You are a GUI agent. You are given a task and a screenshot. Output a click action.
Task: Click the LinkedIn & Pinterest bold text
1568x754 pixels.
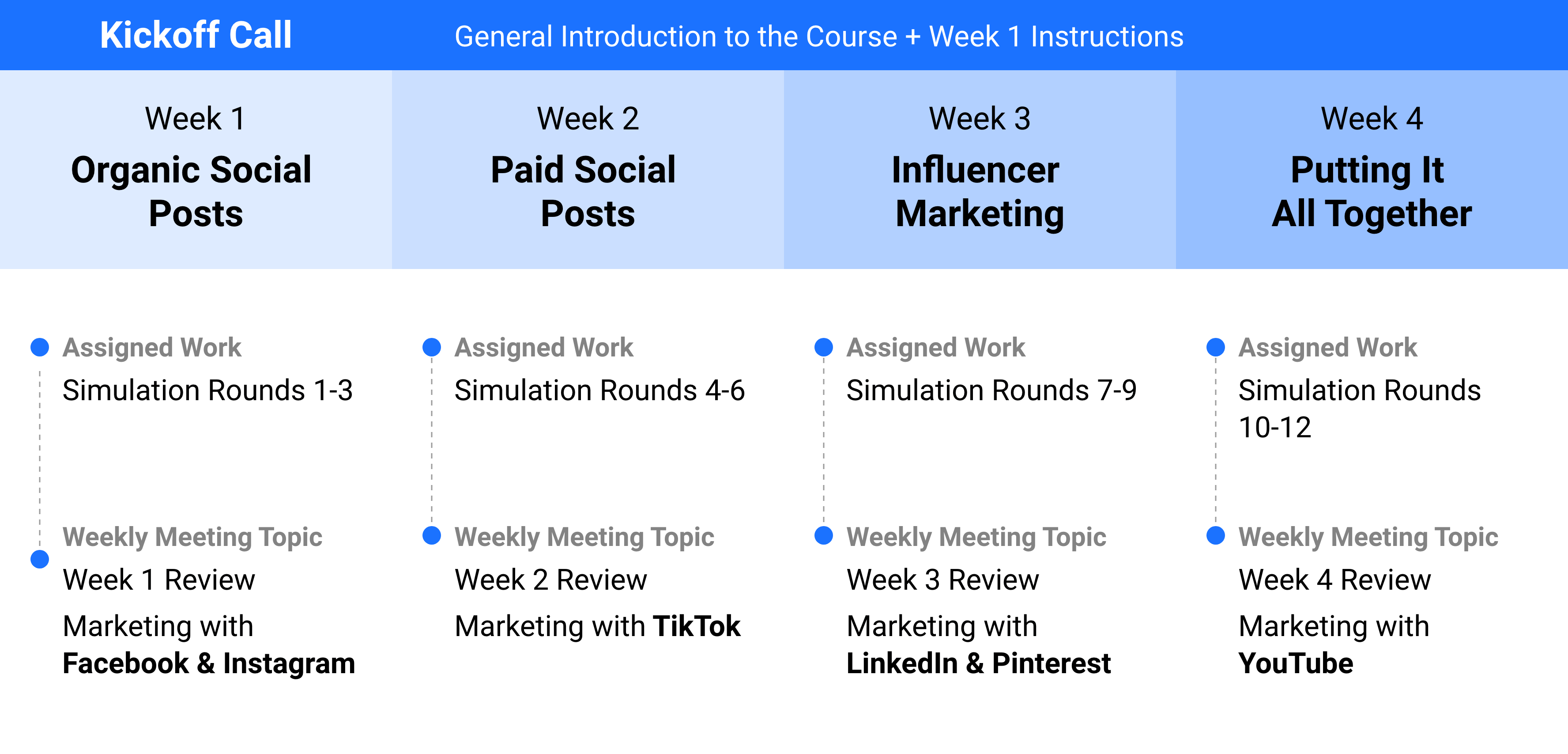[x=979, y=664]
